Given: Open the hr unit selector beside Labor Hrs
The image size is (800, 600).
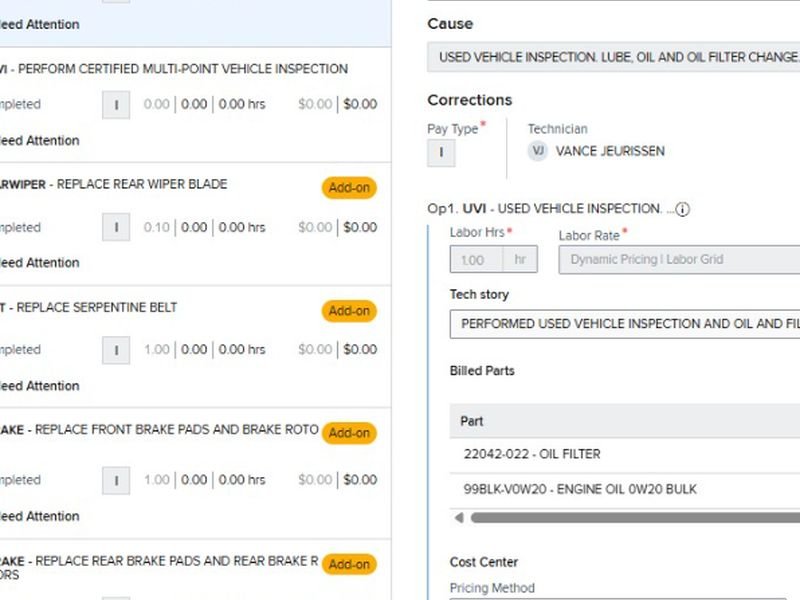Looking at the screenshot, I should tap(520, 260).
